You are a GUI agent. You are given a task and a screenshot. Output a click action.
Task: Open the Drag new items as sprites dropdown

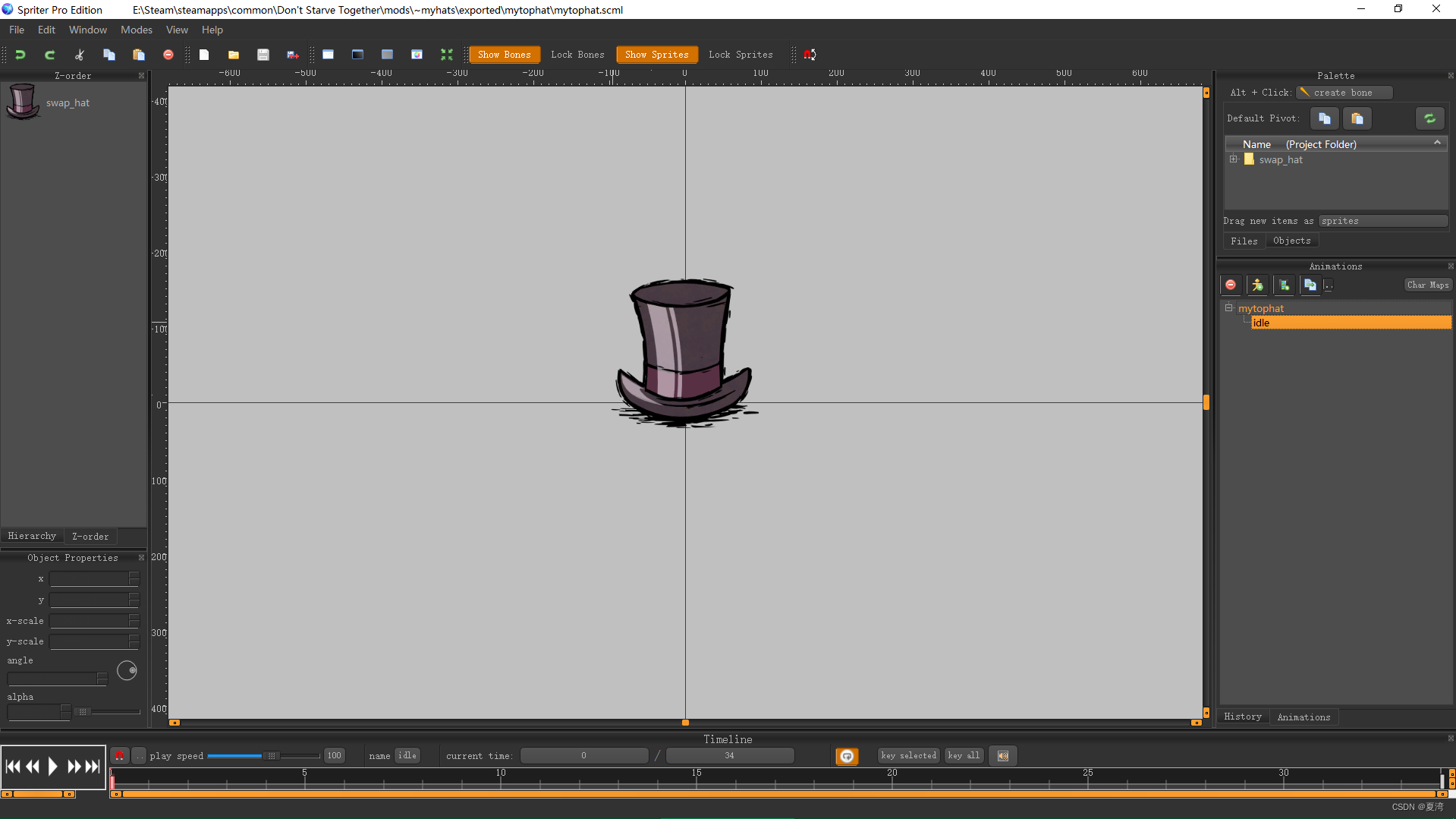(x=1382, y=221)
